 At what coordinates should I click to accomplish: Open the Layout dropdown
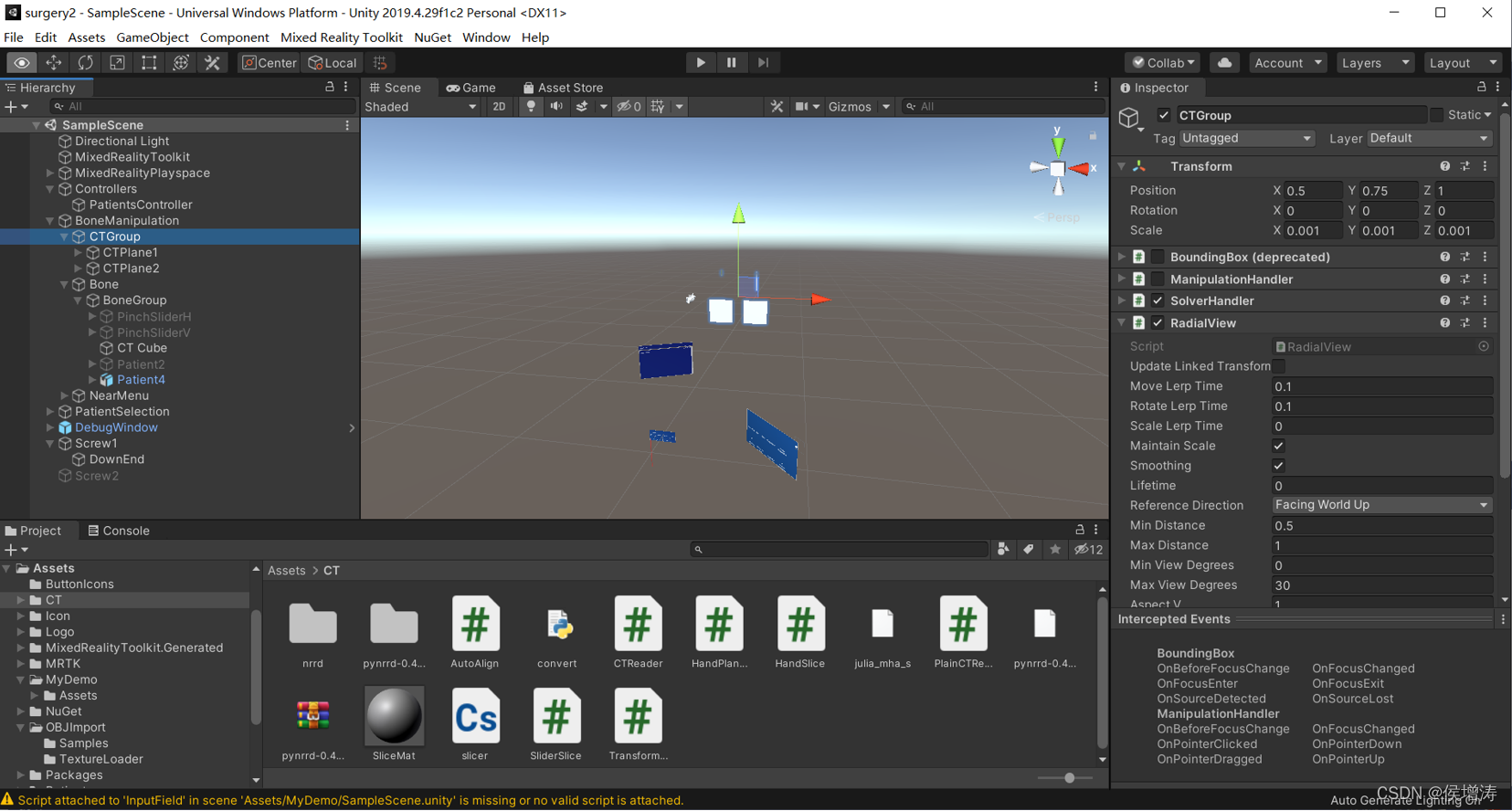[x=1463, y=63]
